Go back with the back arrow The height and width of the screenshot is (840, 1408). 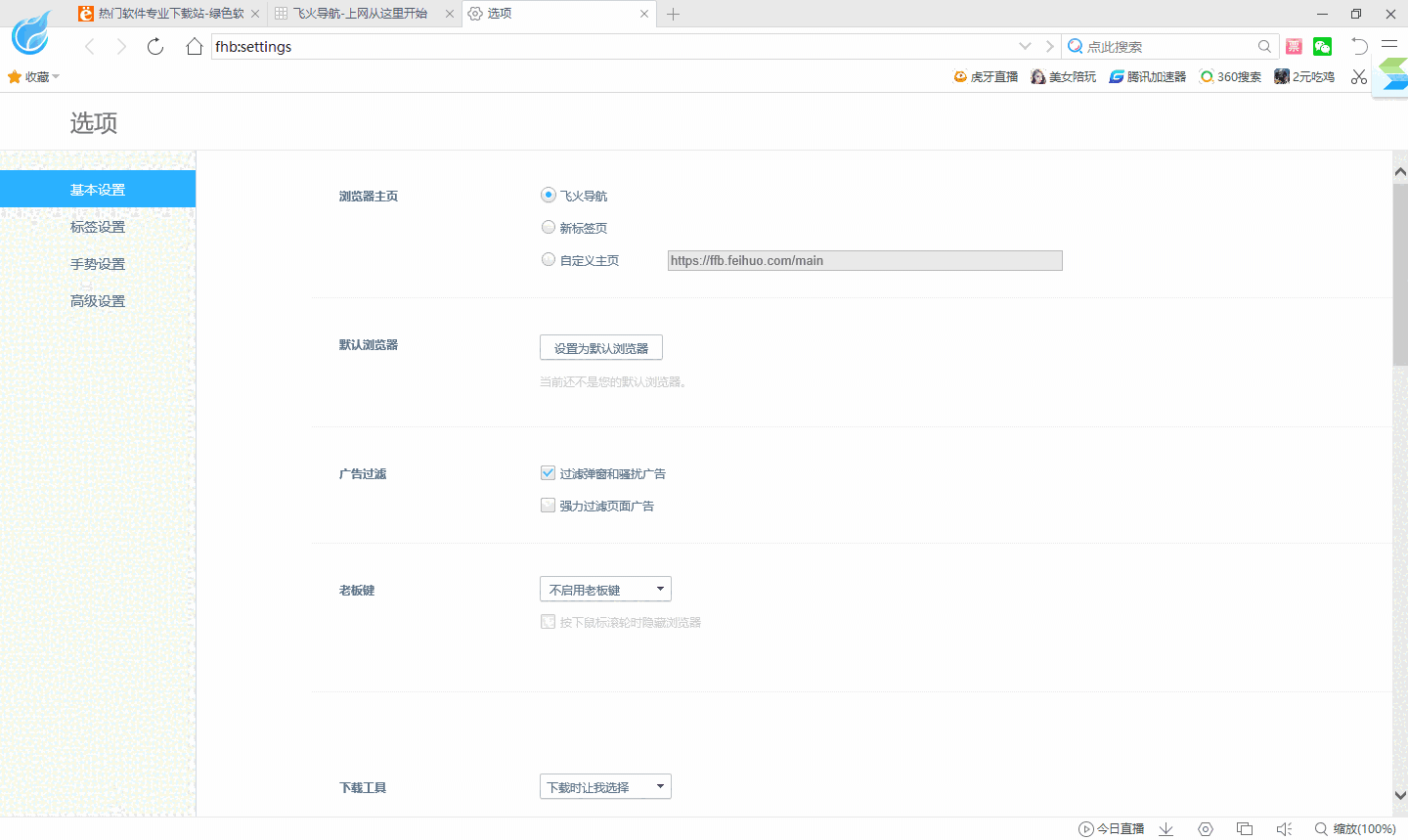[89, 47]
